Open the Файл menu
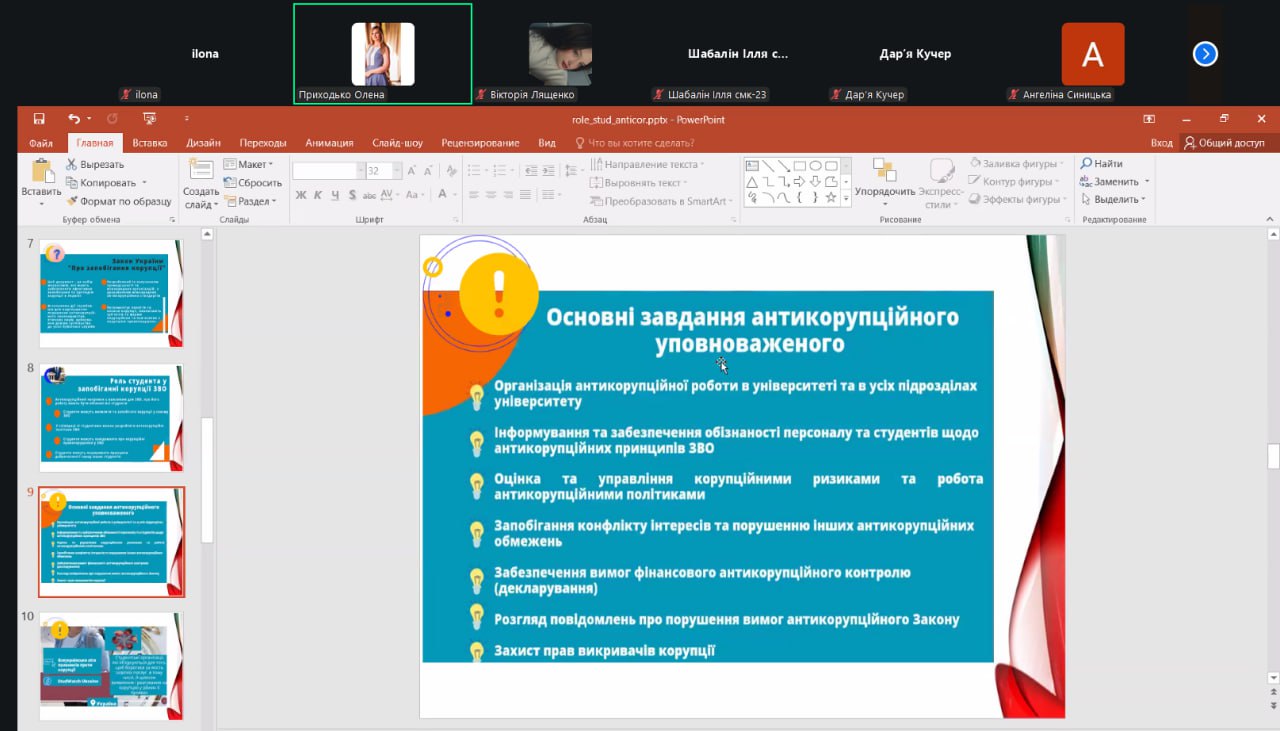Screen dimensions: 1280x731 [41, 143]
